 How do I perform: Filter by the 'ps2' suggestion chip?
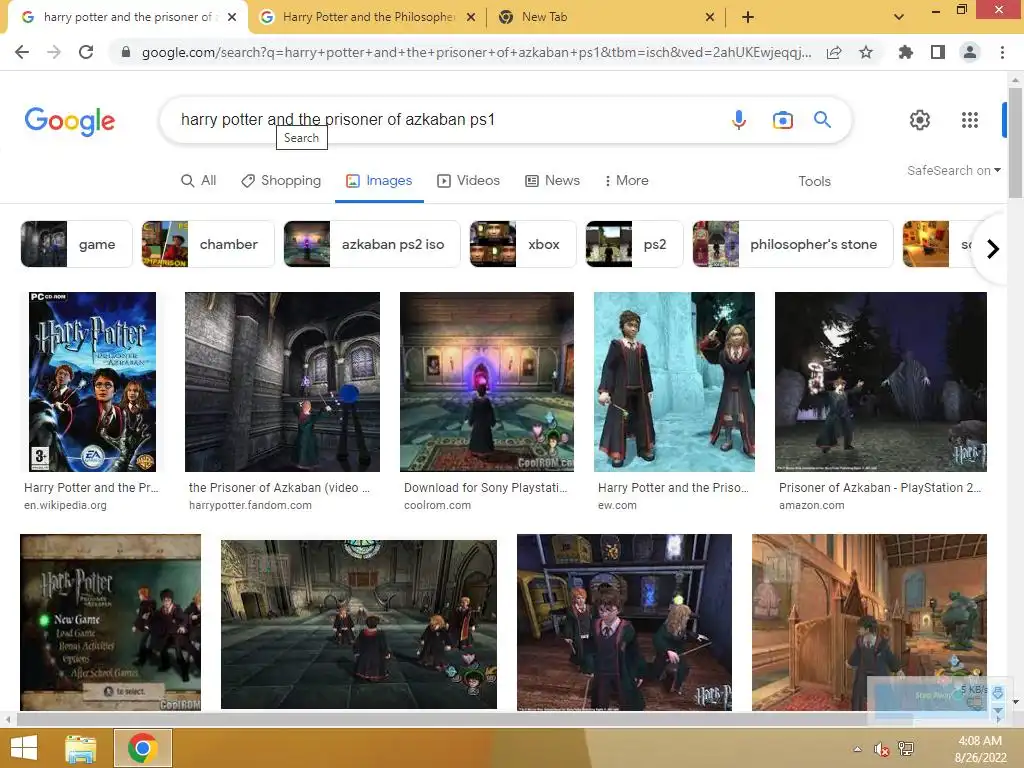click(x=634, y=244)
